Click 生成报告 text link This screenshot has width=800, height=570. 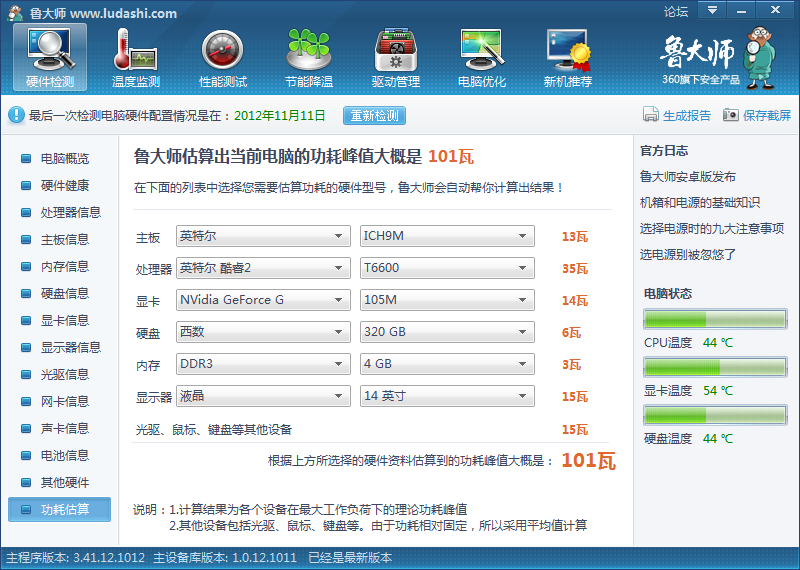point(687,115)
